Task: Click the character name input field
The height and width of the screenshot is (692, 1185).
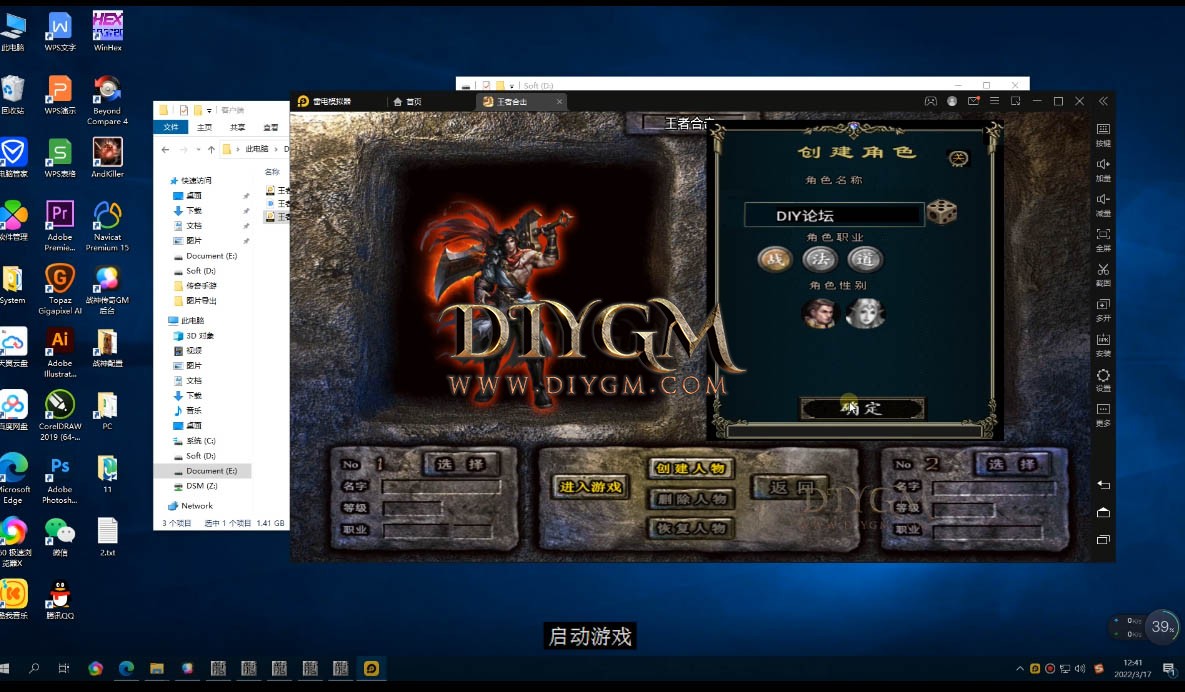Action: click(834, 215)
